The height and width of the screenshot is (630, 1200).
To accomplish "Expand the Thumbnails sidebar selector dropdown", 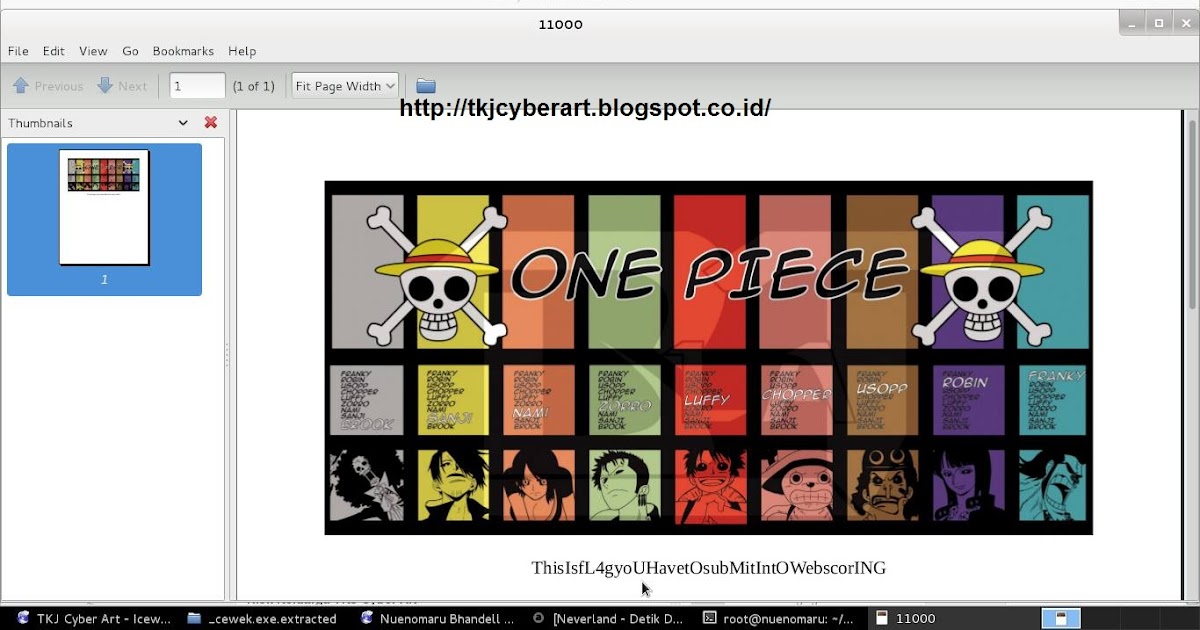I will coord(183,123).
